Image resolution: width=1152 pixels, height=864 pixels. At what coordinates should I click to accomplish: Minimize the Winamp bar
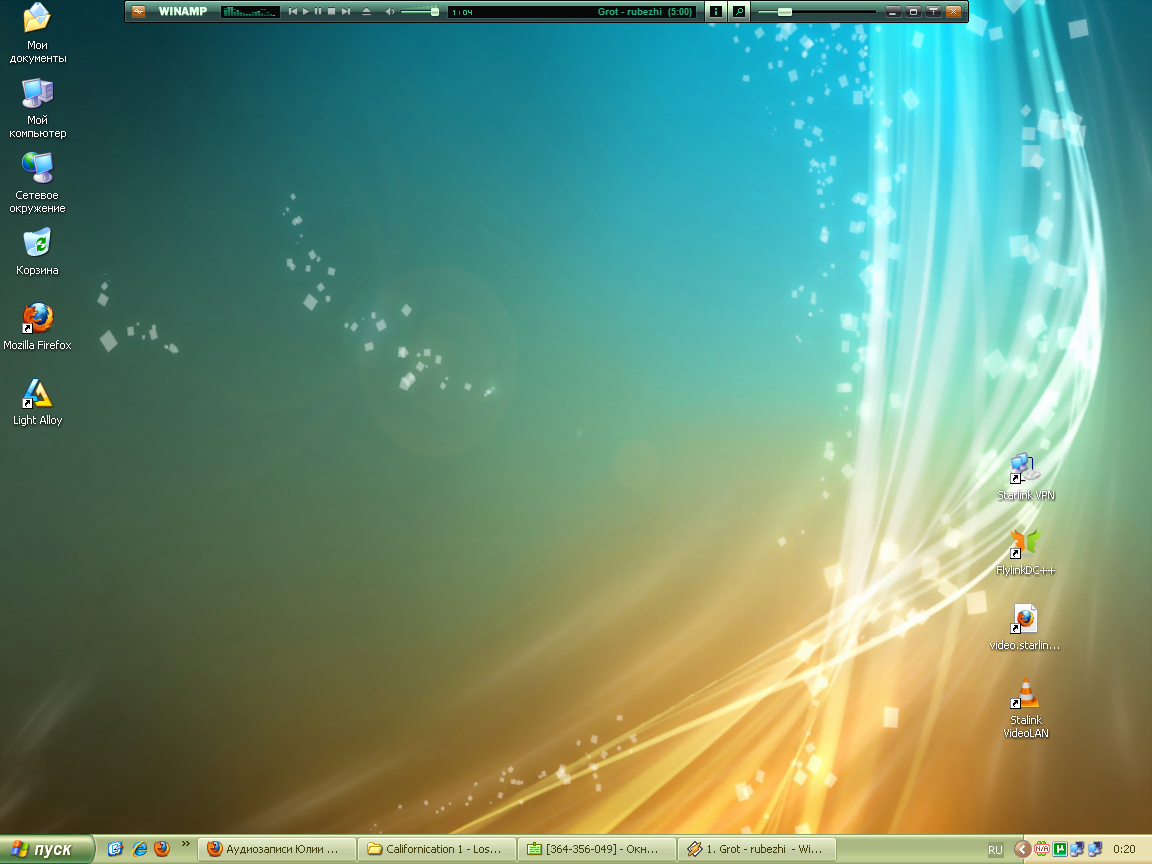[893, 12]
